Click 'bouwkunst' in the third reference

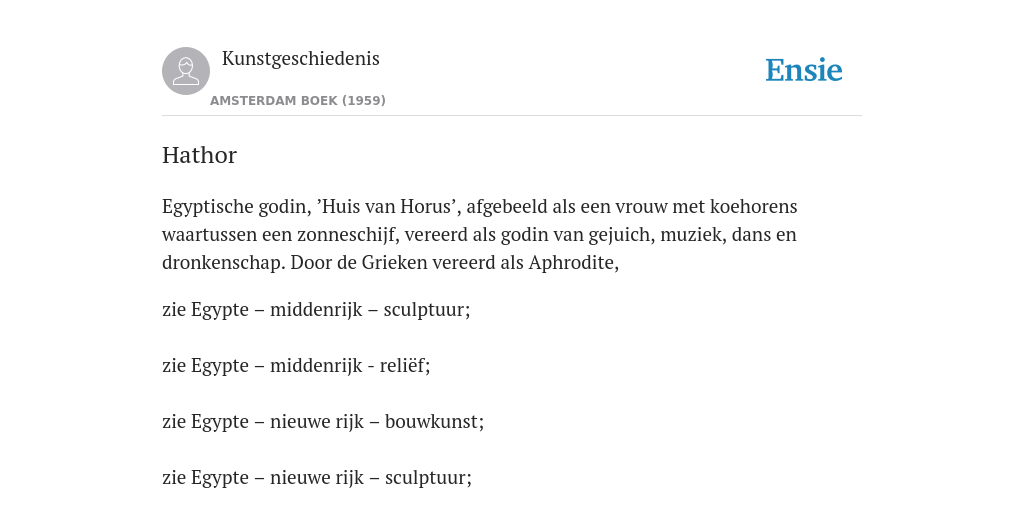click(431, 422)
